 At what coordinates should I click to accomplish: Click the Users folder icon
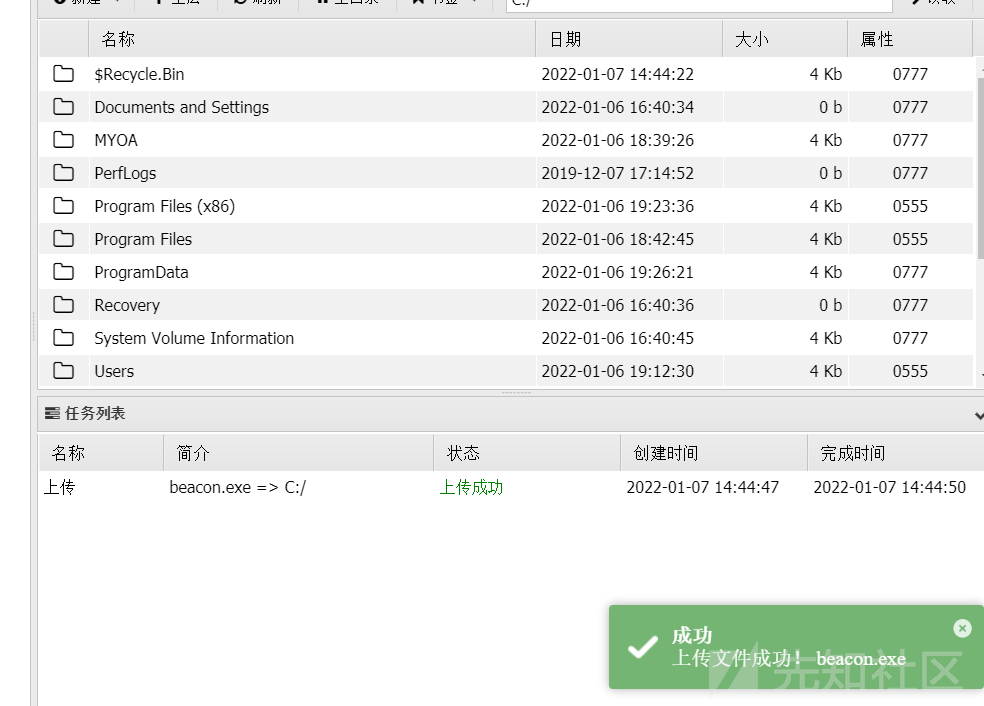click(x=63, y=371)
